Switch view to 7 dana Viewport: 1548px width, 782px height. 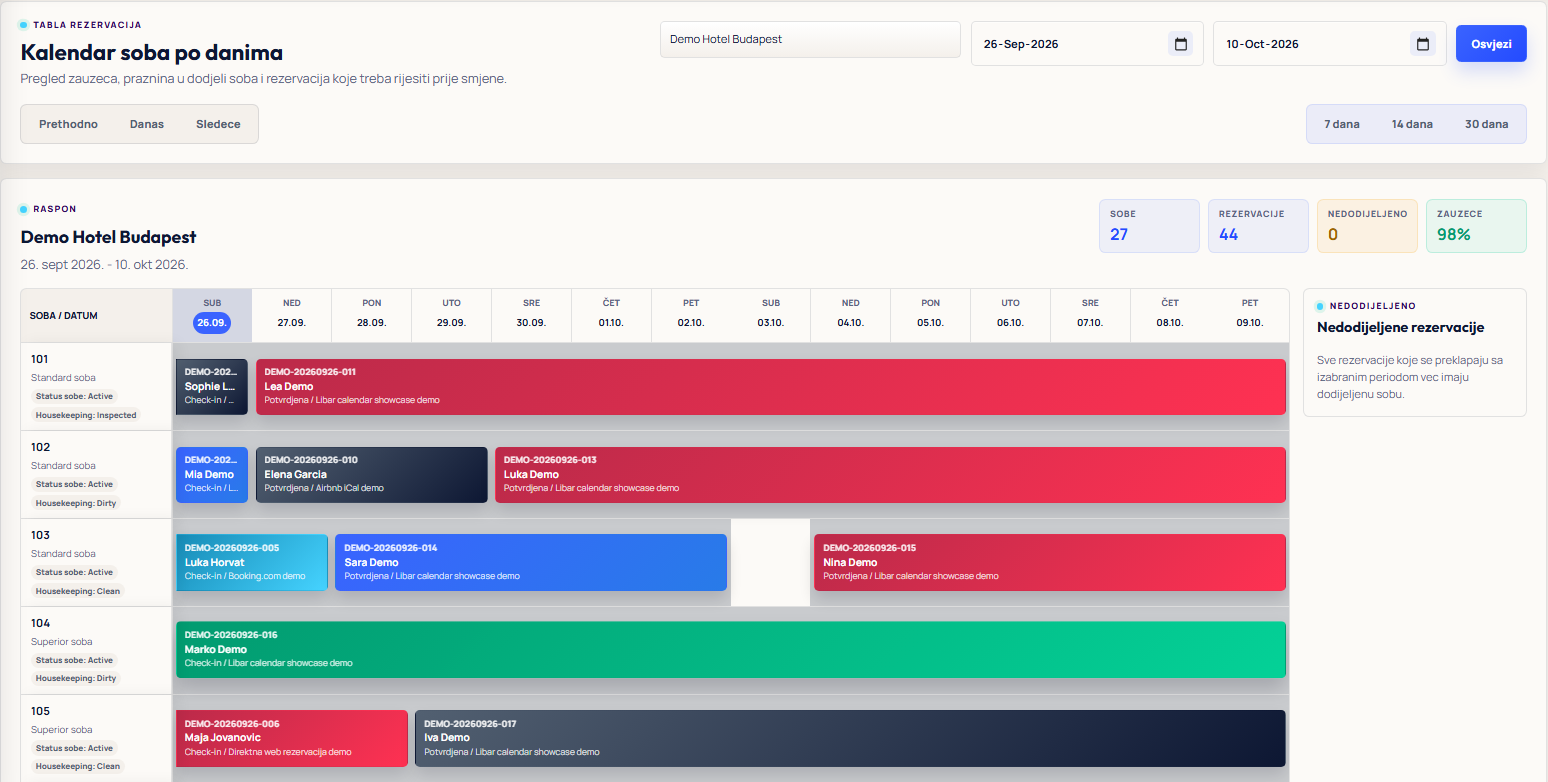coord(1342,124)
